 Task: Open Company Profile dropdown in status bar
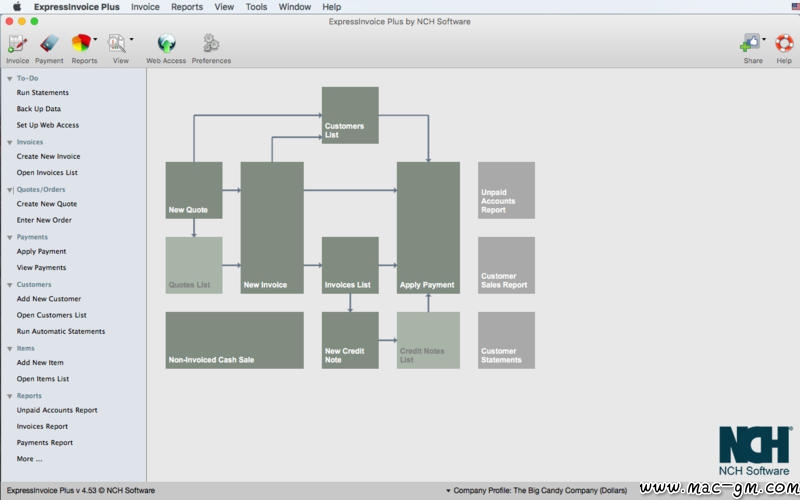point(537,490)
